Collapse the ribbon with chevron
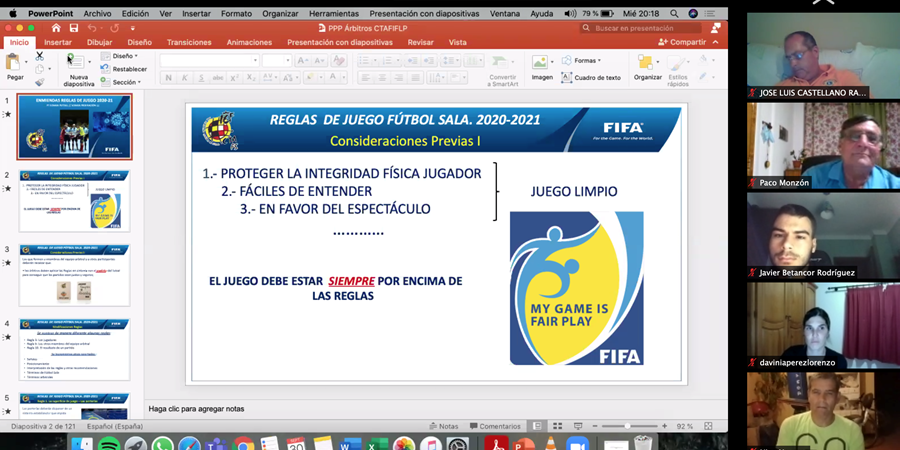This screenshot has height=450, width=900. click(715, 42)
